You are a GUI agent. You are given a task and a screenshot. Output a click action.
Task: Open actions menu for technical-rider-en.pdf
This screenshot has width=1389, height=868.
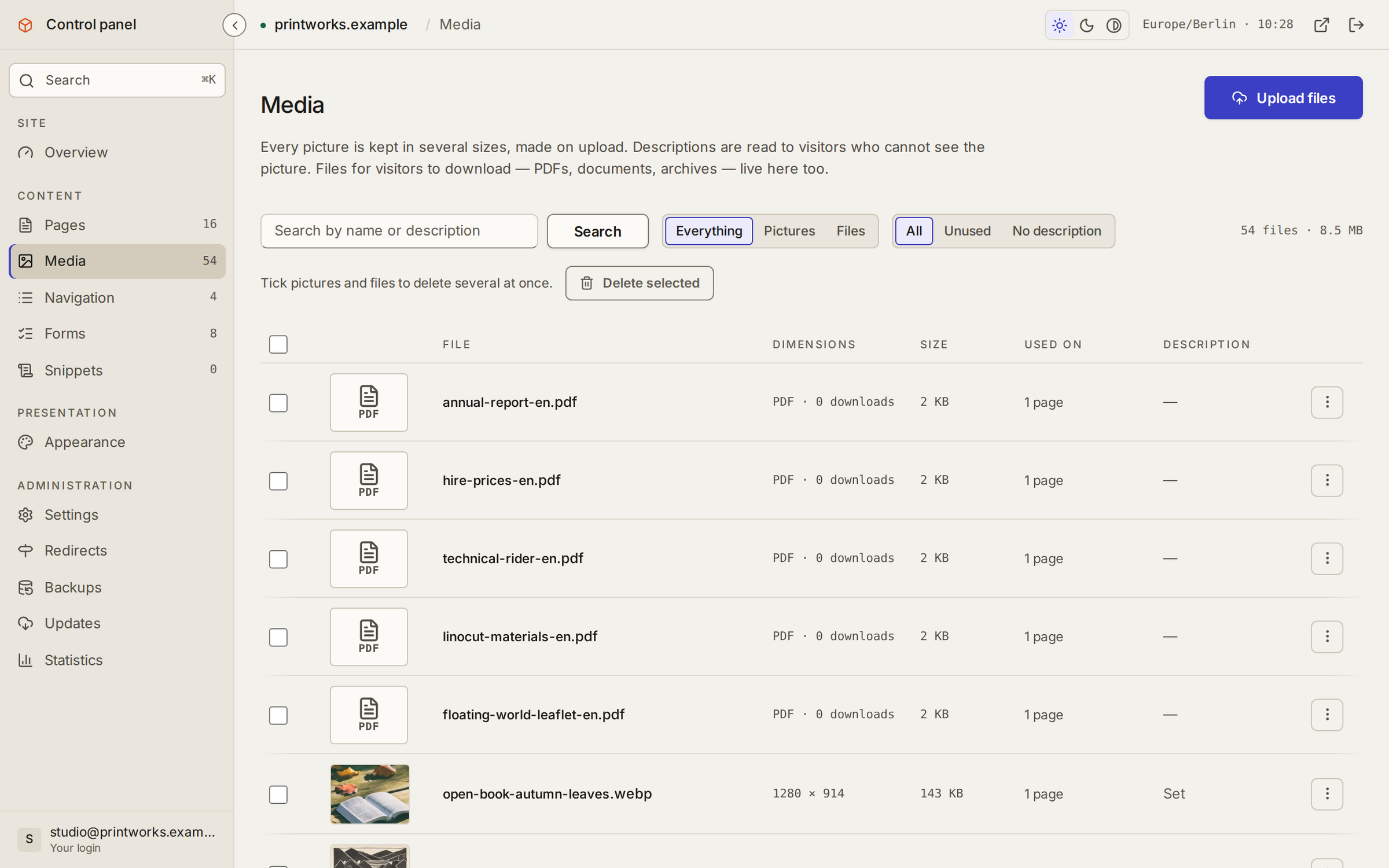pos(1327,558)
